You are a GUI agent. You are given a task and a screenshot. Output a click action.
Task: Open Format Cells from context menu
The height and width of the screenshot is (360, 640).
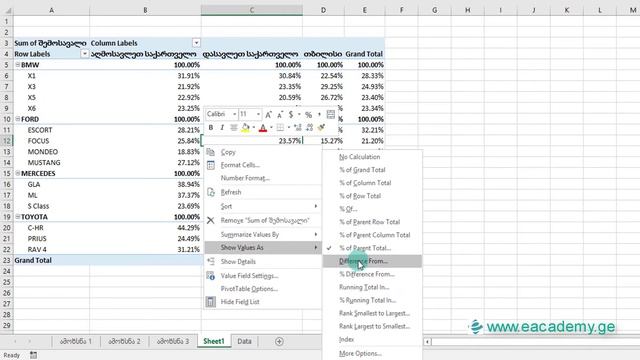[x=263, y=165]
